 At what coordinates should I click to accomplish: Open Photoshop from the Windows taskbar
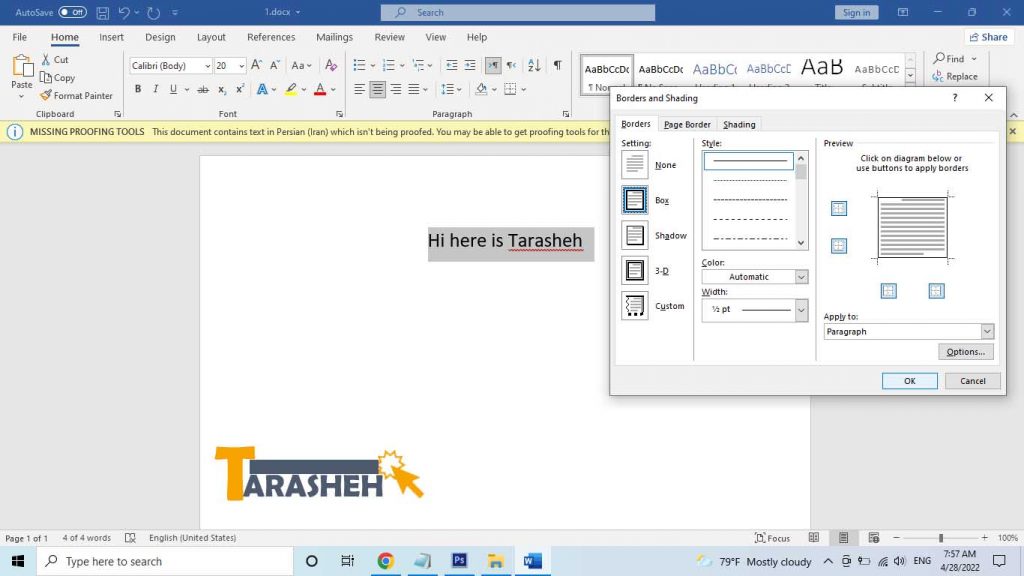click(459, 561)
